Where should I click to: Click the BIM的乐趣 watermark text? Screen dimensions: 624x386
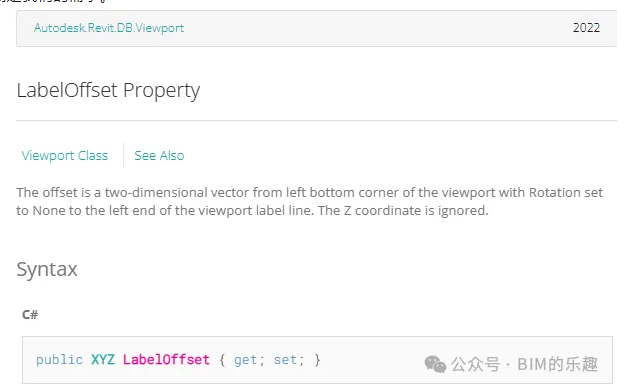[x=557, y=364]
